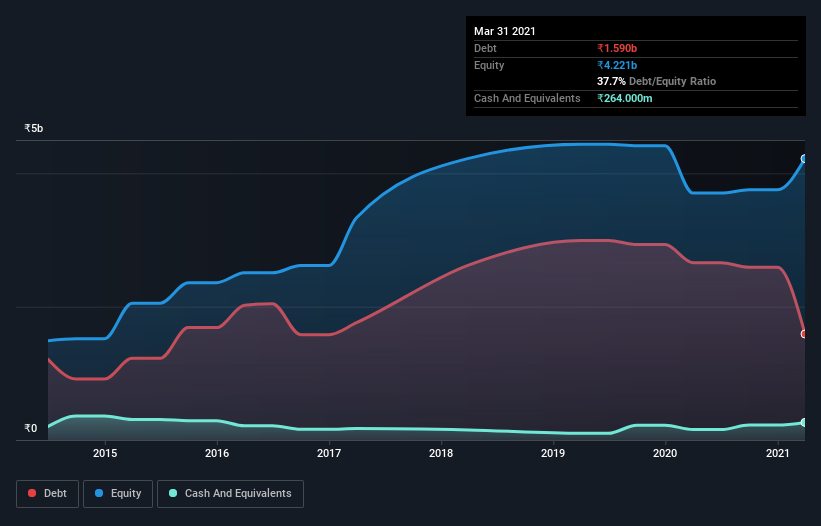Click the ₹1.590b debt value in tooltip

click(617, 48)
